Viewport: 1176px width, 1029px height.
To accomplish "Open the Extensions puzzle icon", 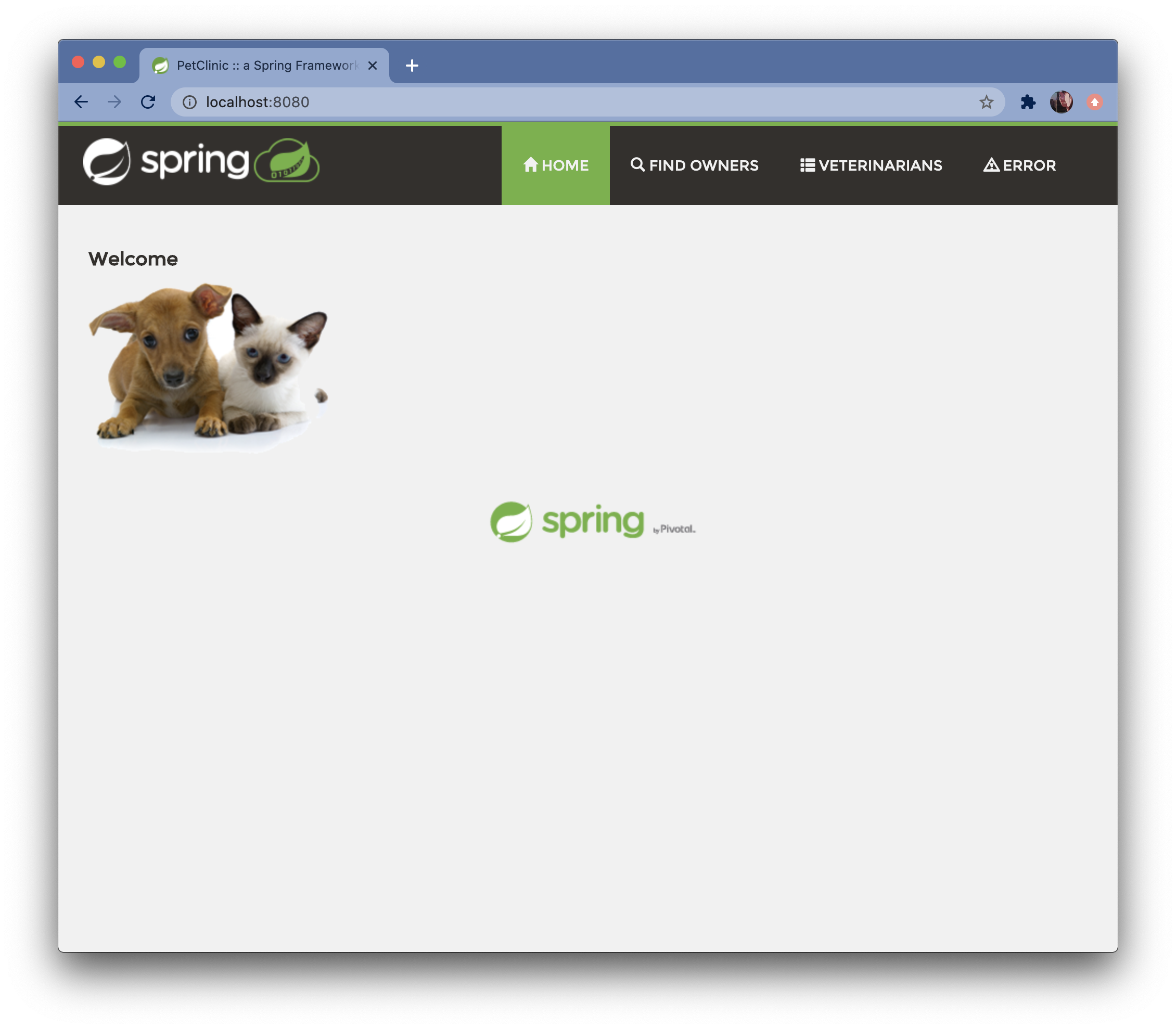I will pos(1027,102).
